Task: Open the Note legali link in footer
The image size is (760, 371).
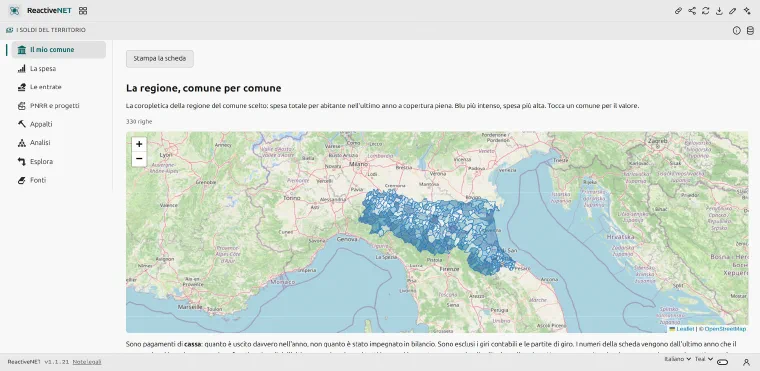Action: [87, 362]
